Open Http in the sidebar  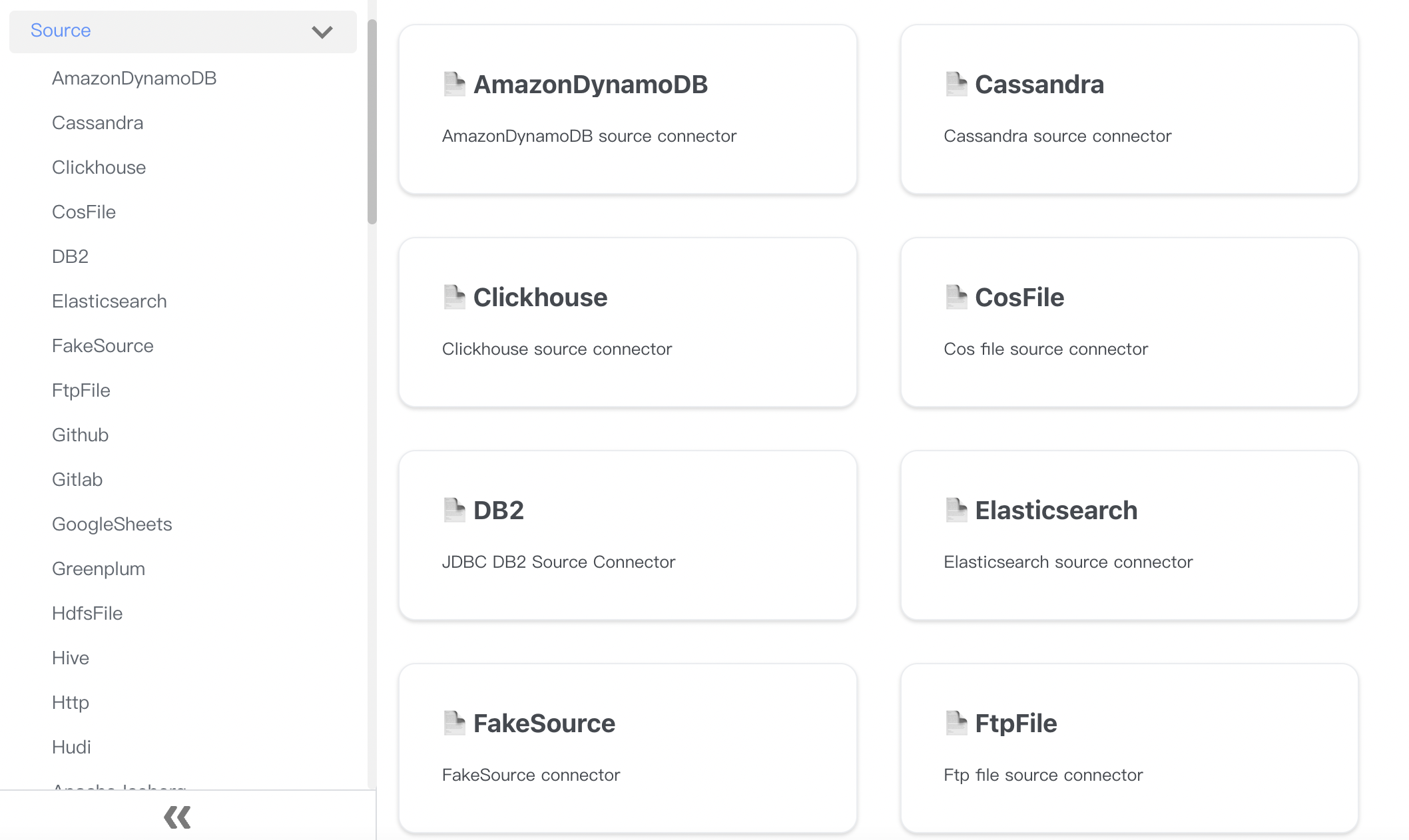[x=71, y=702]
